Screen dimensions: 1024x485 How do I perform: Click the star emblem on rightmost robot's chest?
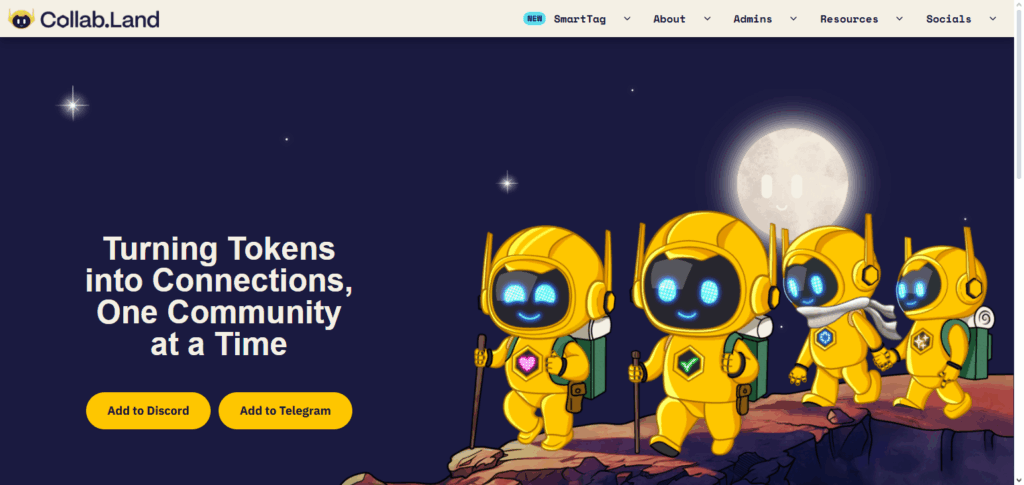[921, 341]
